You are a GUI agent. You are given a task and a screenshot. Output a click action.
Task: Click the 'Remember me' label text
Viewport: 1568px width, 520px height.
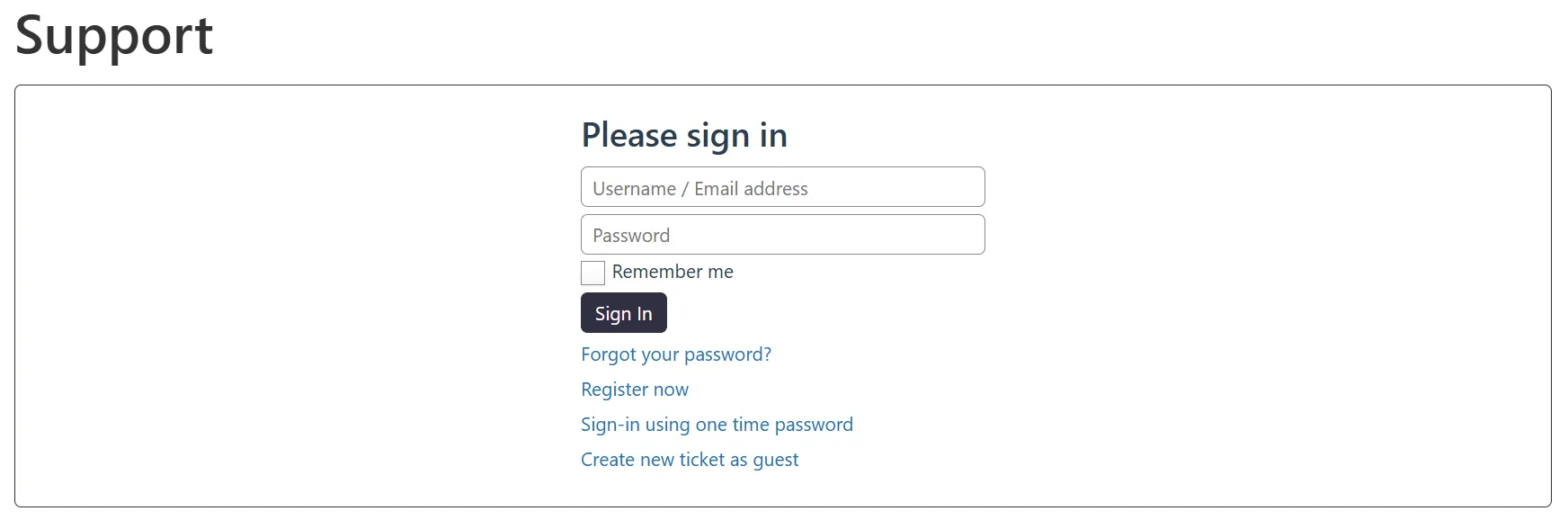point(673,272)
